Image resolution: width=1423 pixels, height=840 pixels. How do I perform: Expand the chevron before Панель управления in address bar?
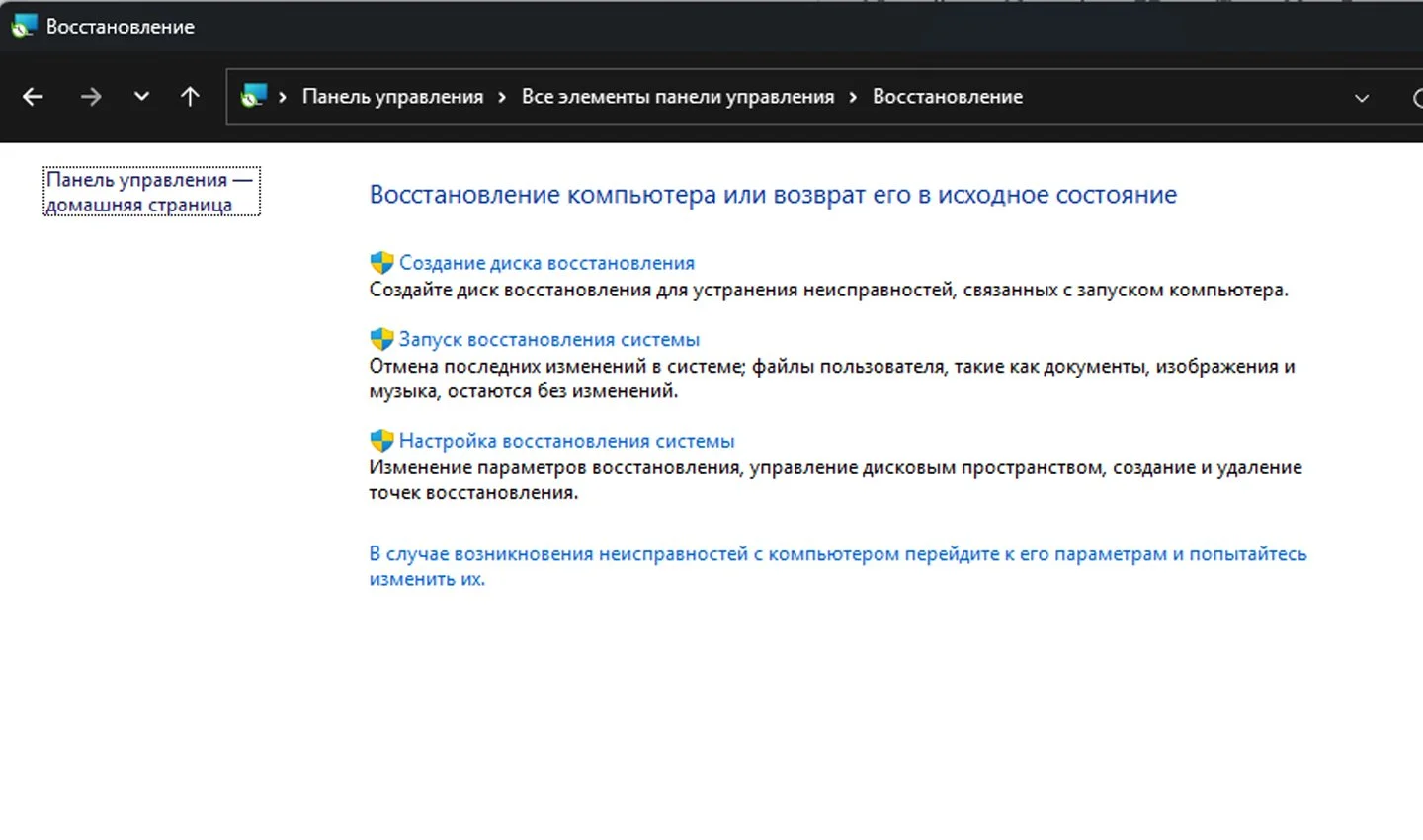[283, 97]
